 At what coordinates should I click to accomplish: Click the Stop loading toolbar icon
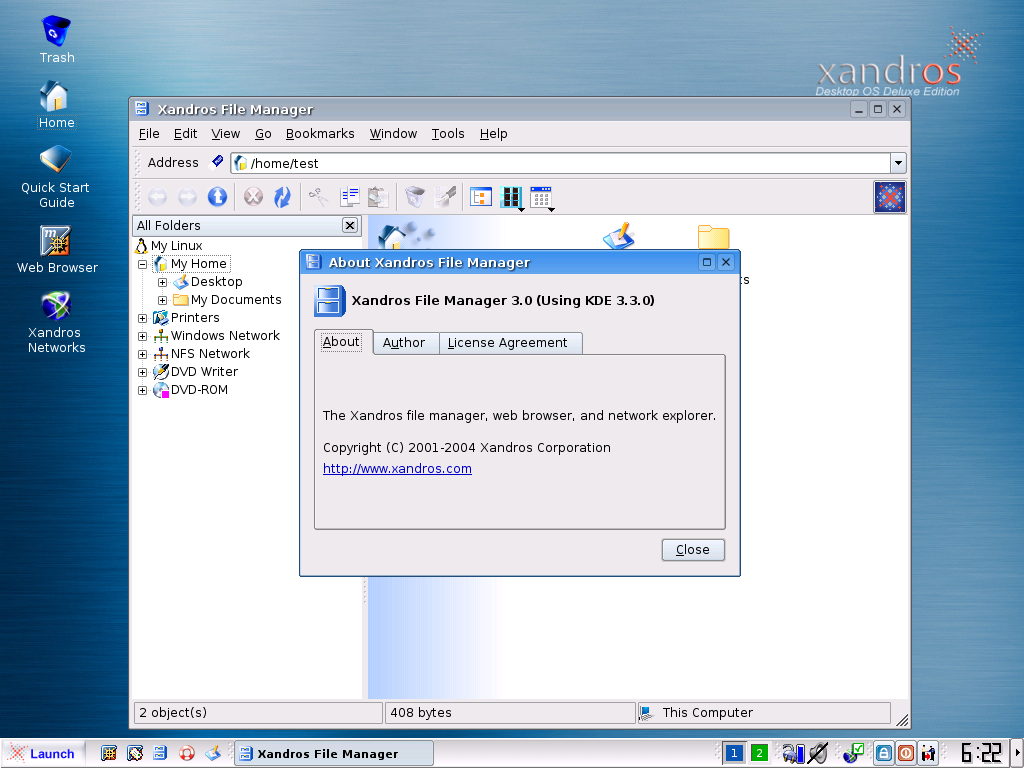click(253, 197)
